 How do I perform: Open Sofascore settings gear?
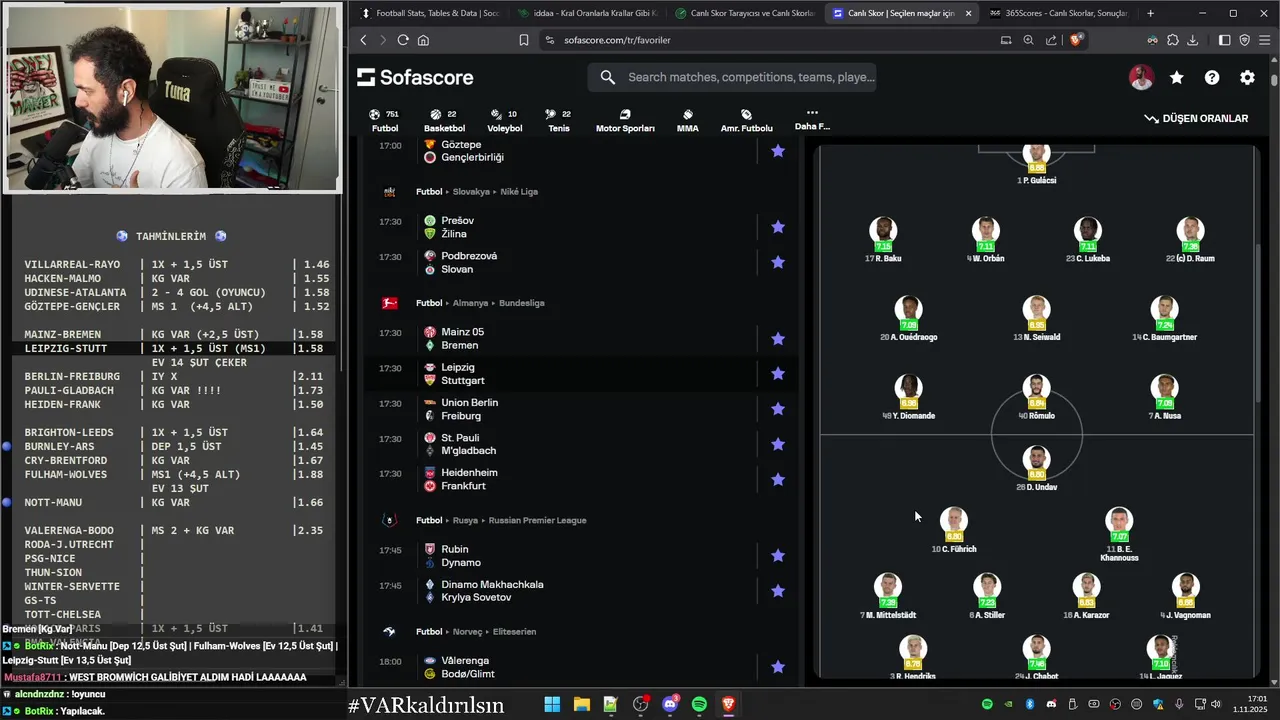[1247, 78]
